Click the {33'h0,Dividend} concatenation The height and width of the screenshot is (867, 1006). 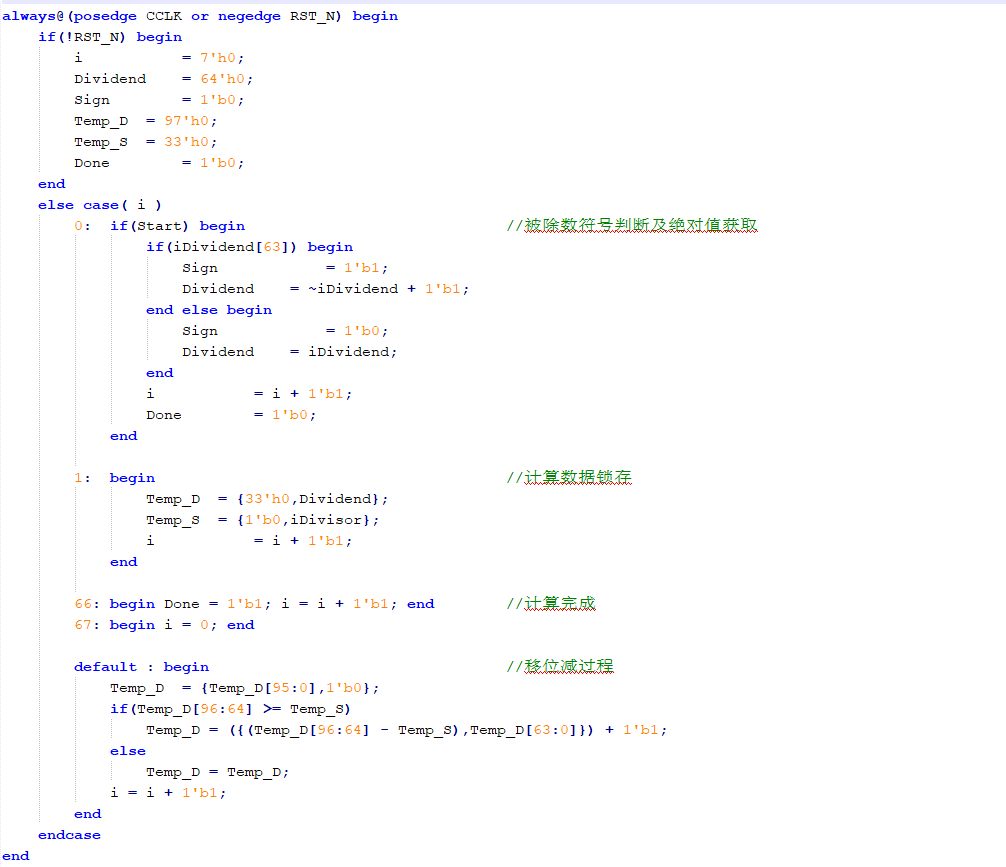coord(308,499)
